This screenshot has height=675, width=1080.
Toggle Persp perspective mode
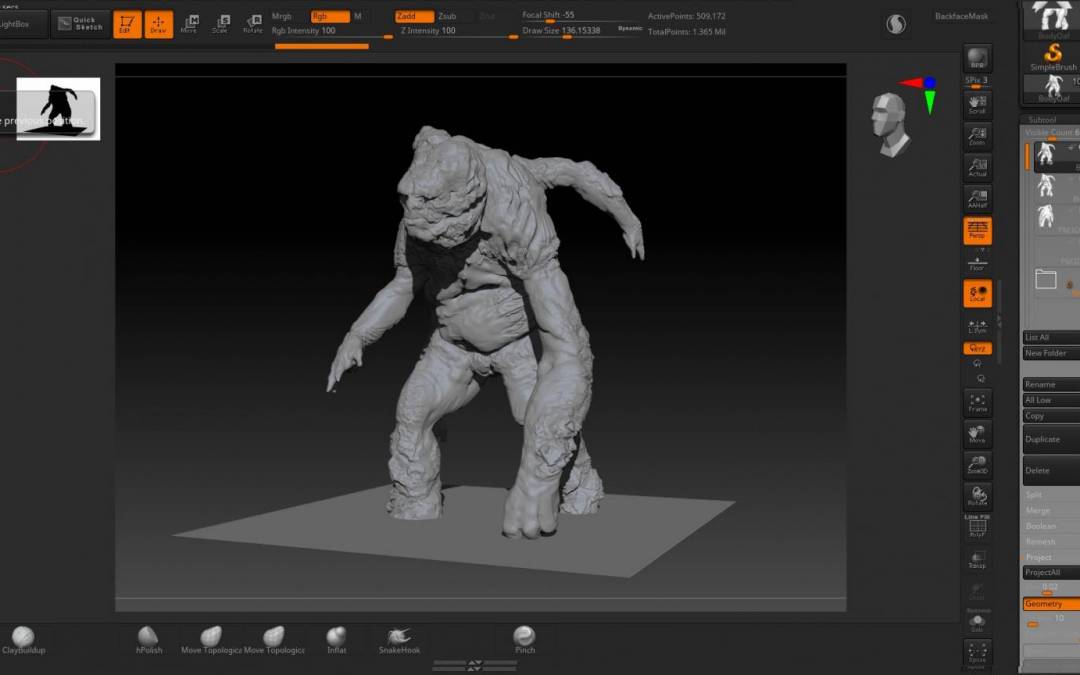977,231
